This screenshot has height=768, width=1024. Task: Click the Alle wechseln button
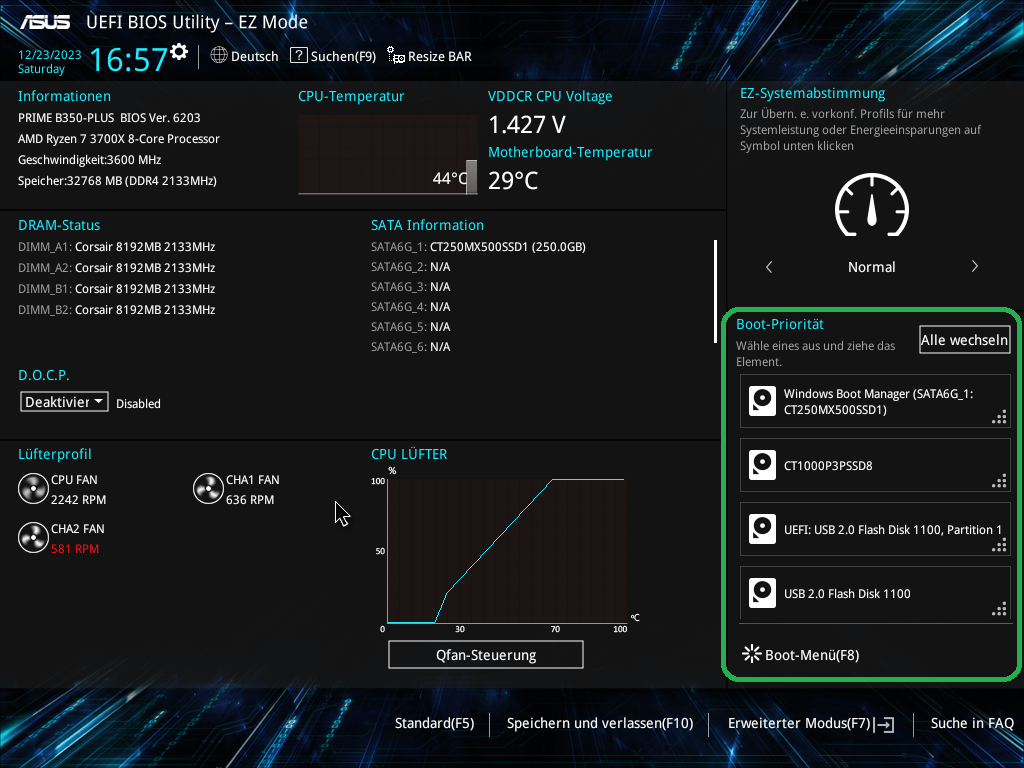pos(965,340)
